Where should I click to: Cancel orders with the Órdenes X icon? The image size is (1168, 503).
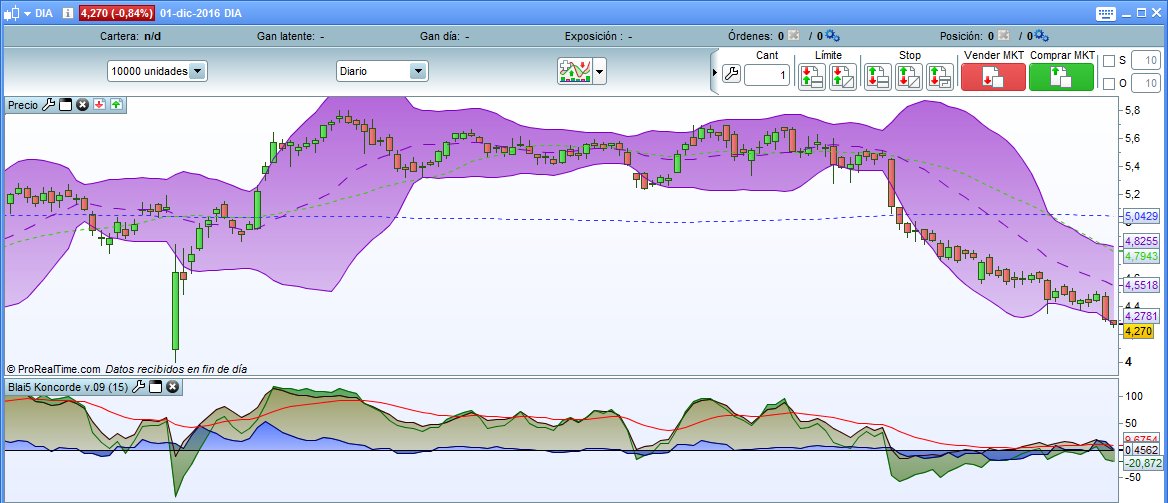[x=794, y=36]
